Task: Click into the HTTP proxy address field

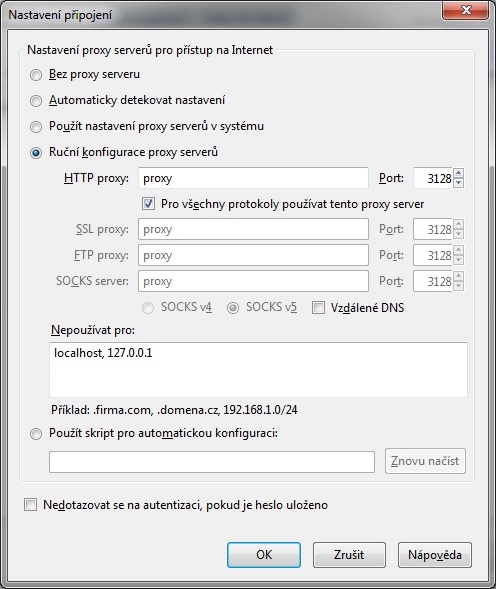Action: [253, 178]
